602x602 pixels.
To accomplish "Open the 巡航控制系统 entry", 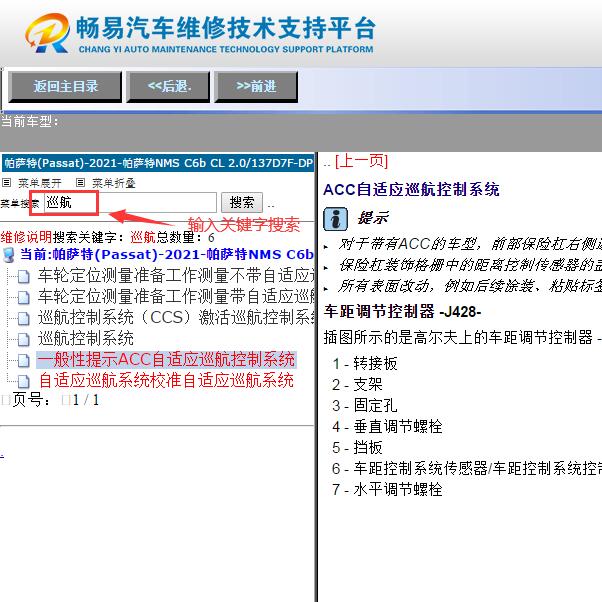I will pyautogui.click(x=86, y=339).
